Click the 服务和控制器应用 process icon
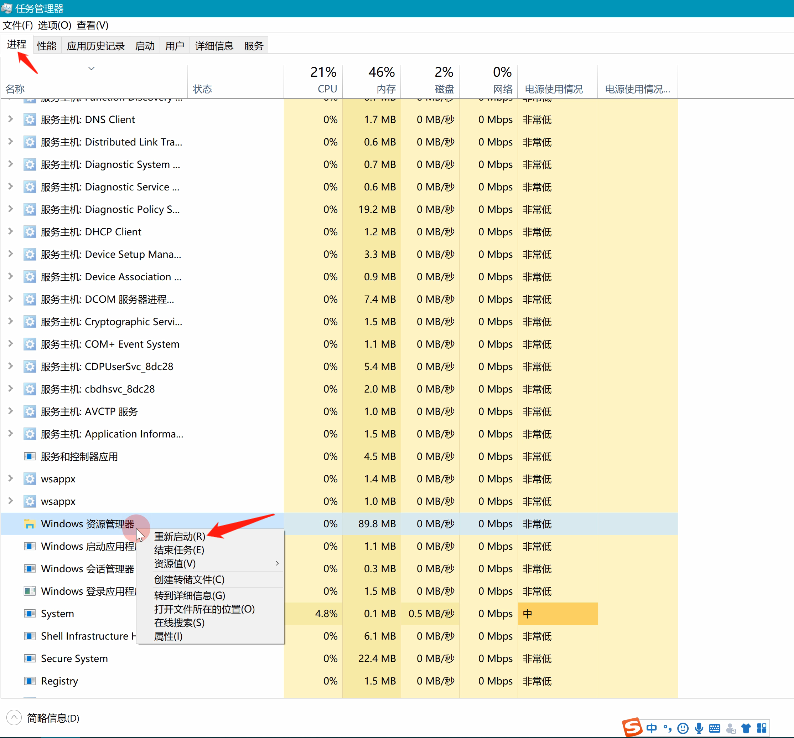Image resolution: width=794 pixels, height=738 pixels. [30, 456]
